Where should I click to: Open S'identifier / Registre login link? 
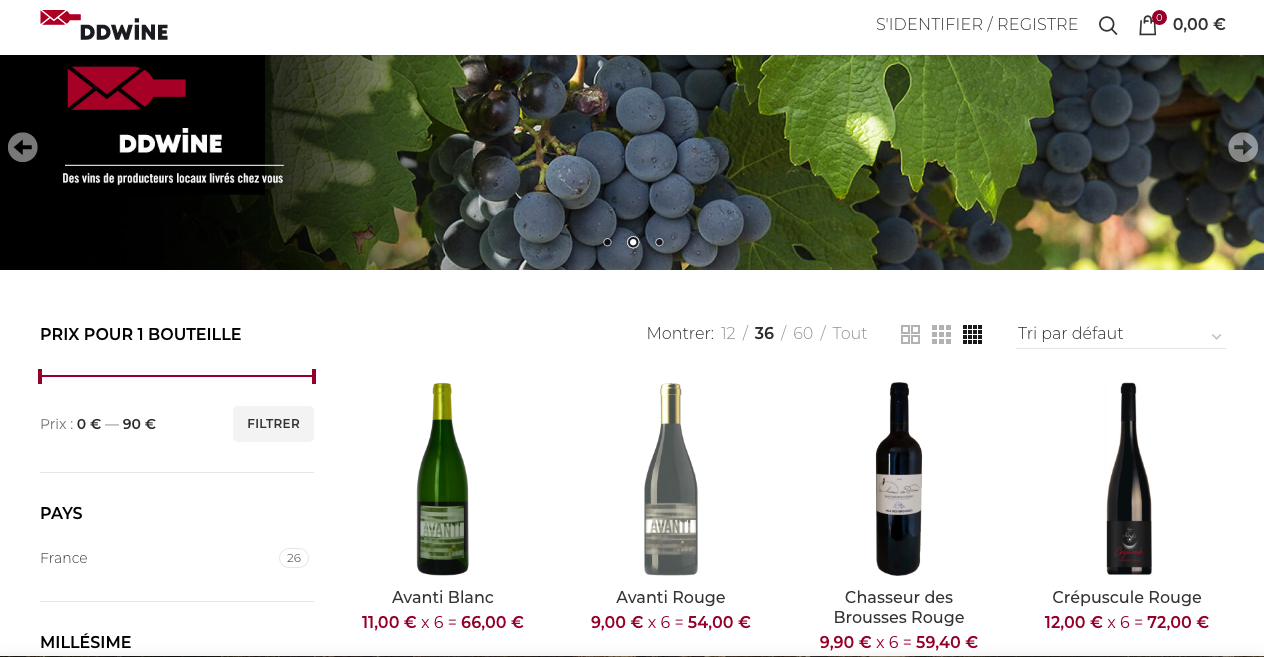[977, 24]
